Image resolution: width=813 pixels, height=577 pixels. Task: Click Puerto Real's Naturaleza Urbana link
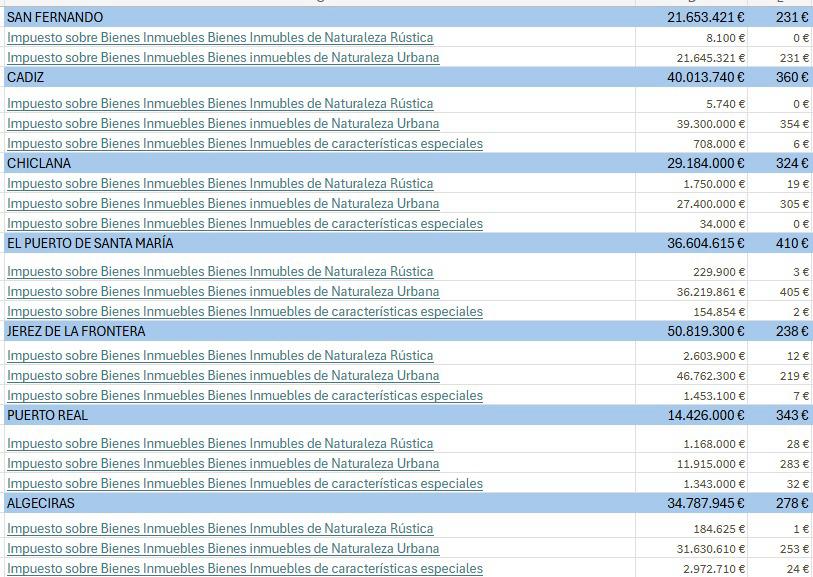click(x=222, y=463)
